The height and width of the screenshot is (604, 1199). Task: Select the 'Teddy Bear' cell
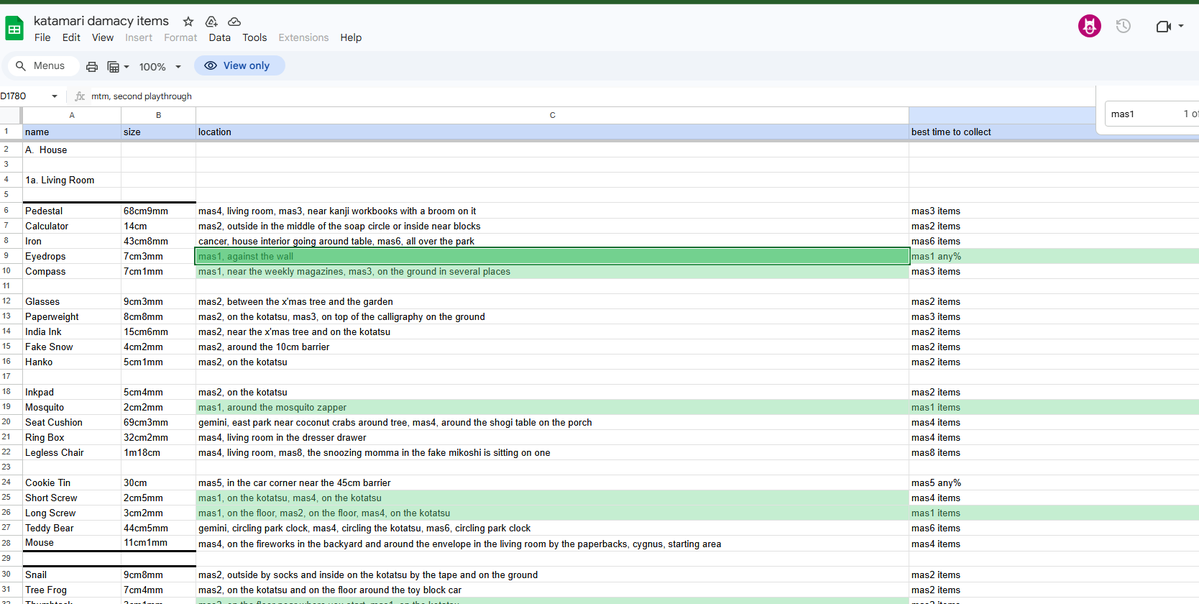(x=72, y=528)
